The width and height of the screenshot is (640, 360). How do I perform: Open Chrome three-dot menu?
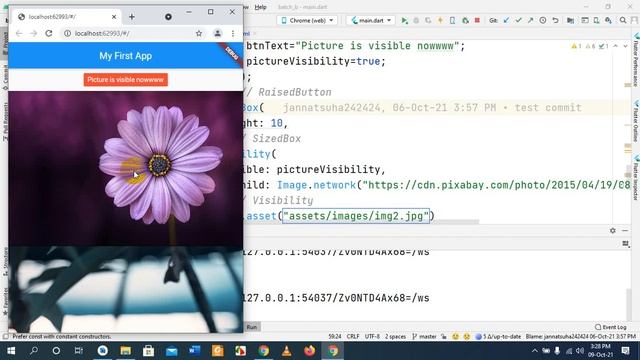click(x=233, y=33)
